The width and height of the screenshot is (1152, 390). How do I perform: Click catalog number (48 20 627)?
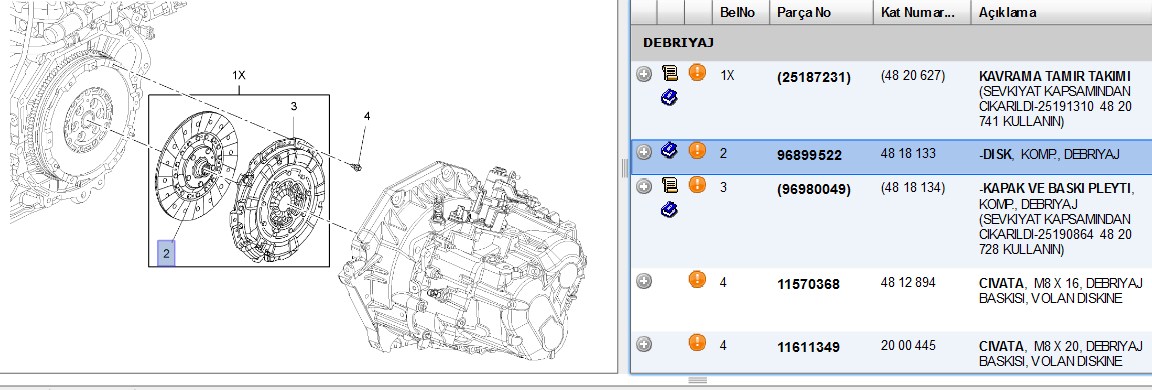tap(912, 76)
